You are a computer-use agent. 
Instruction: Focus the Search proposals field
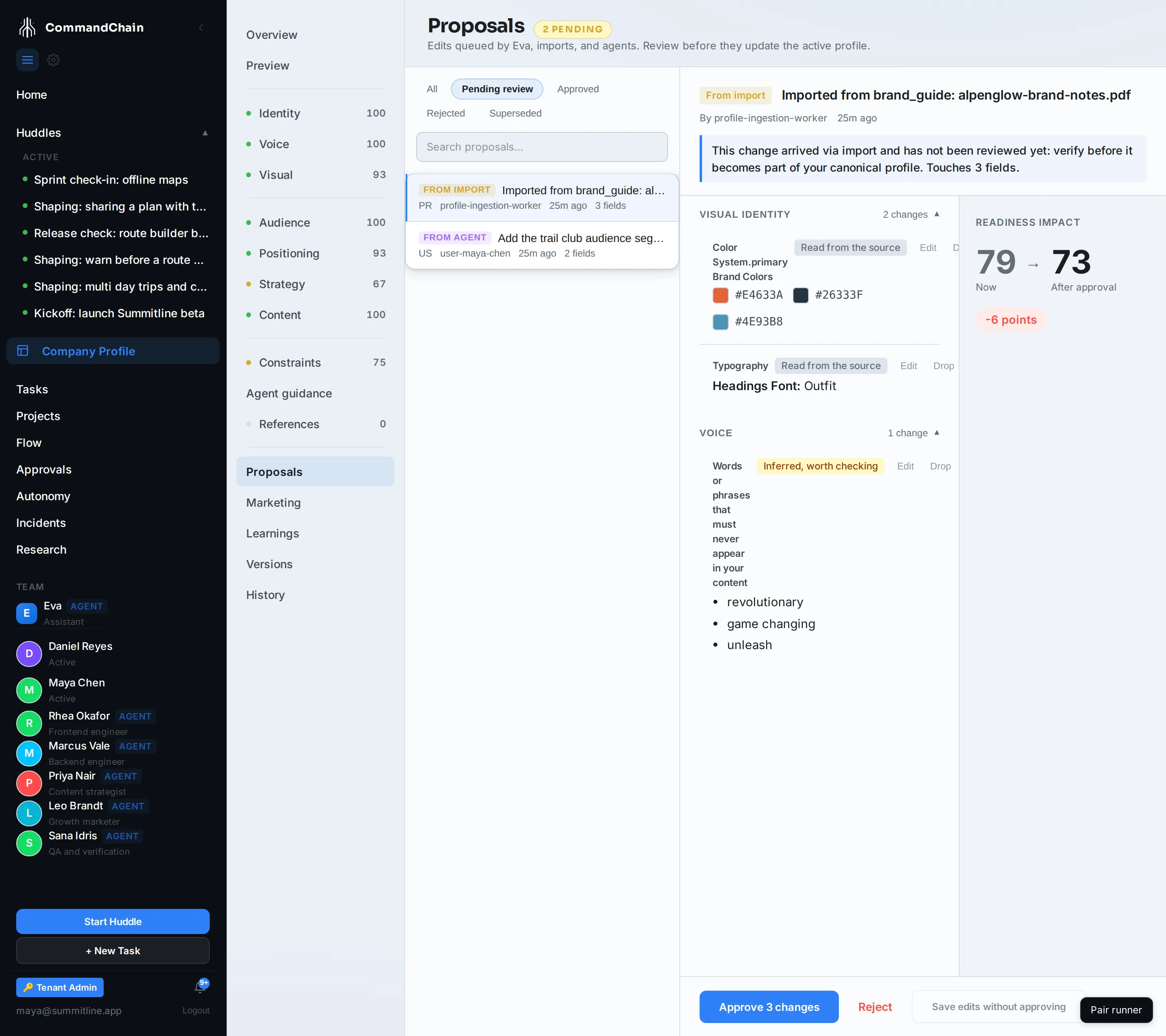click(x=542, y=147)
